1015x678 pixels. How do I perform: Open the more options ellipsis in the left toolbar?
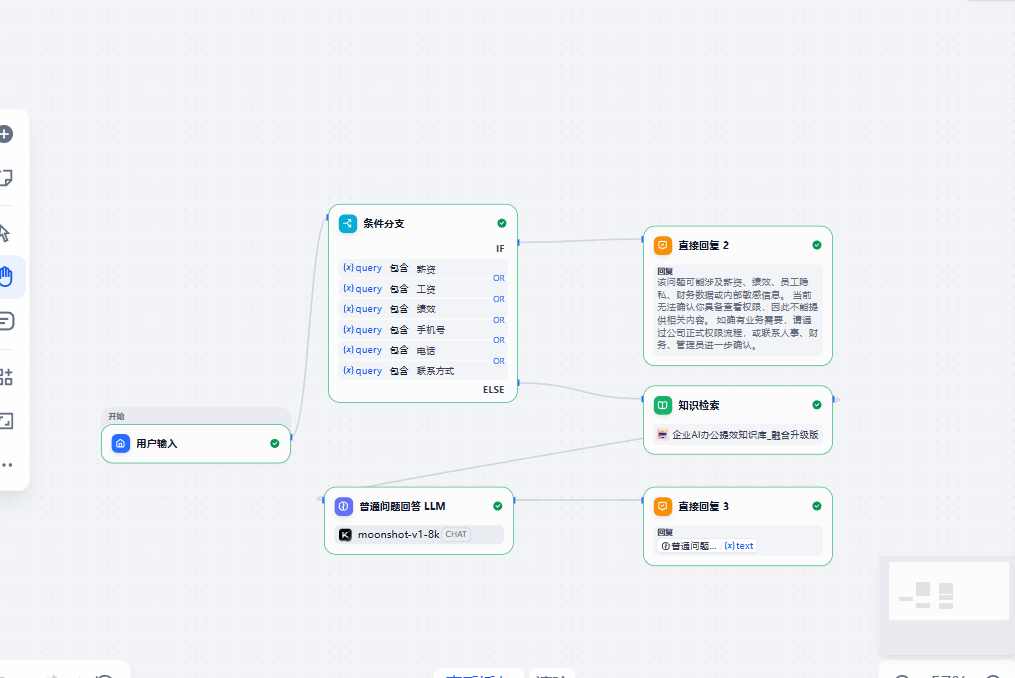[x=6, y=464]
